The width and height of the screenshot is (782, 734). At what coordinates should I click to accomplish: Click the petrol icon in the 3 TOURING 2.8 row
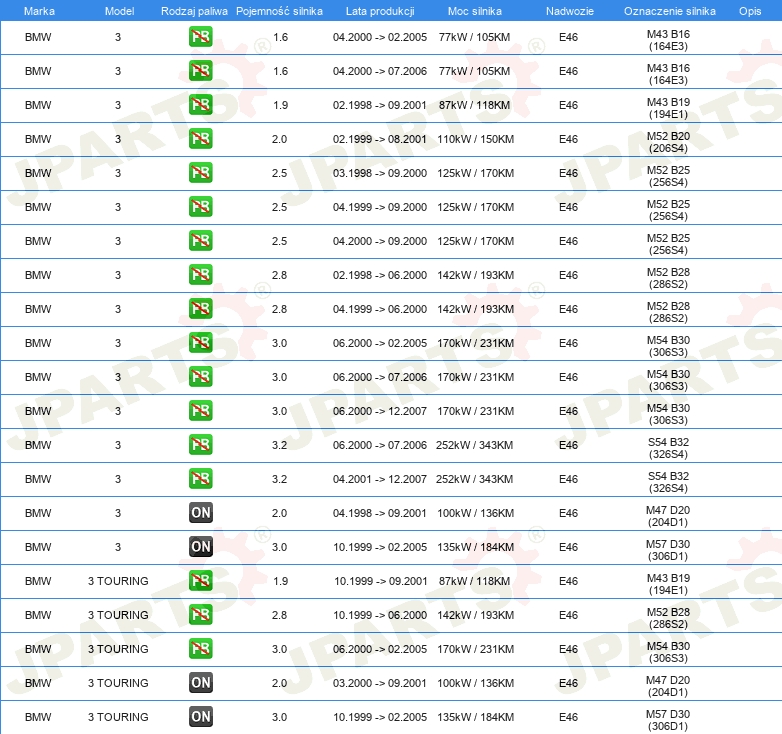tap(200, 615)
